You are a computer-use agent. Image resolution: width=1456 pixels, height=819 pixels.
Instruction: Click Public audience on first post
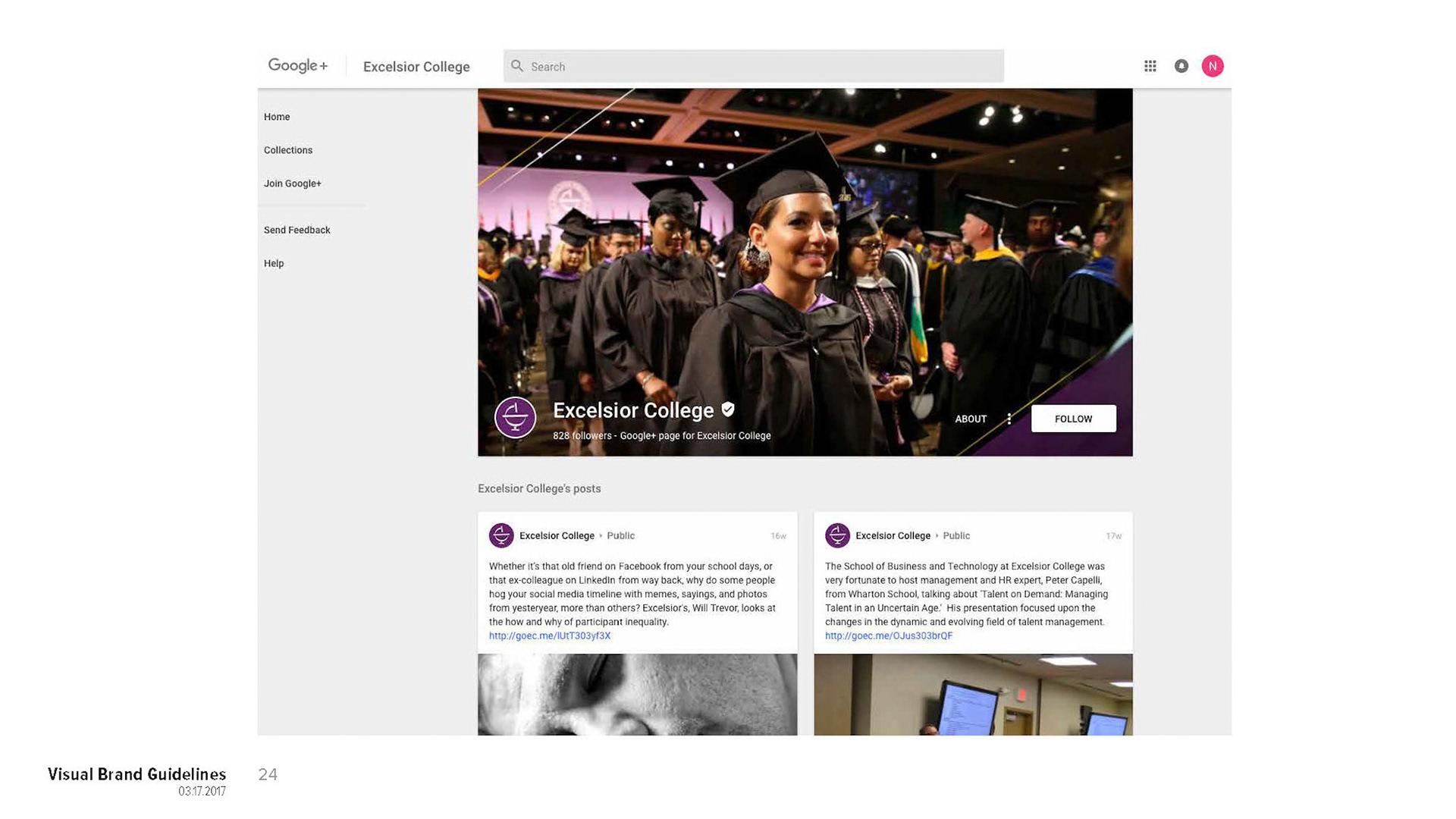[620, 535]
